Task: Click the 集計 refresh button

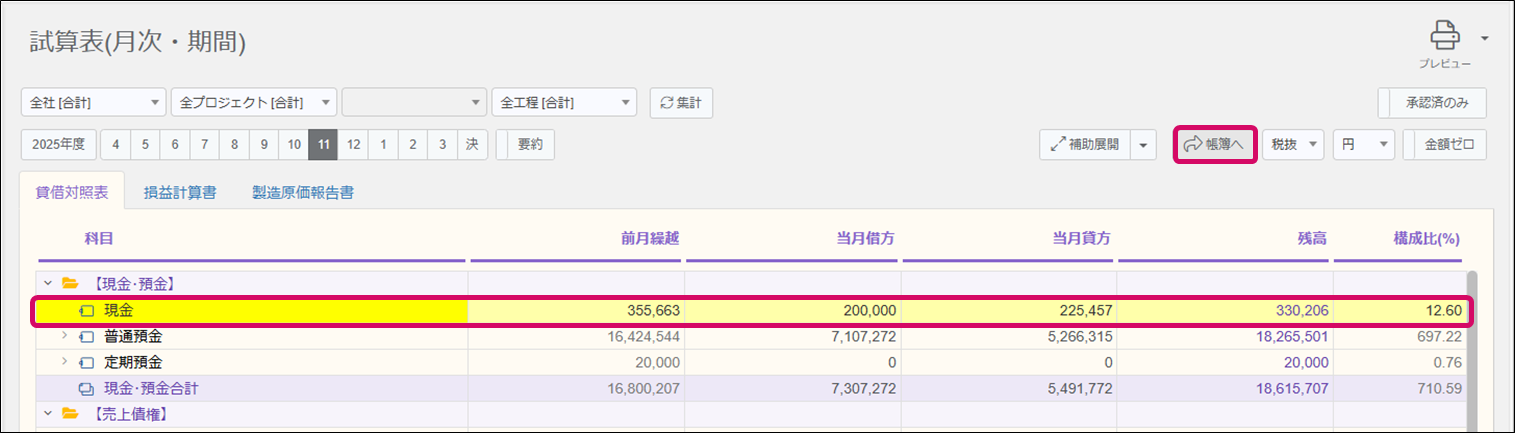Action: (x=681, y=102)
